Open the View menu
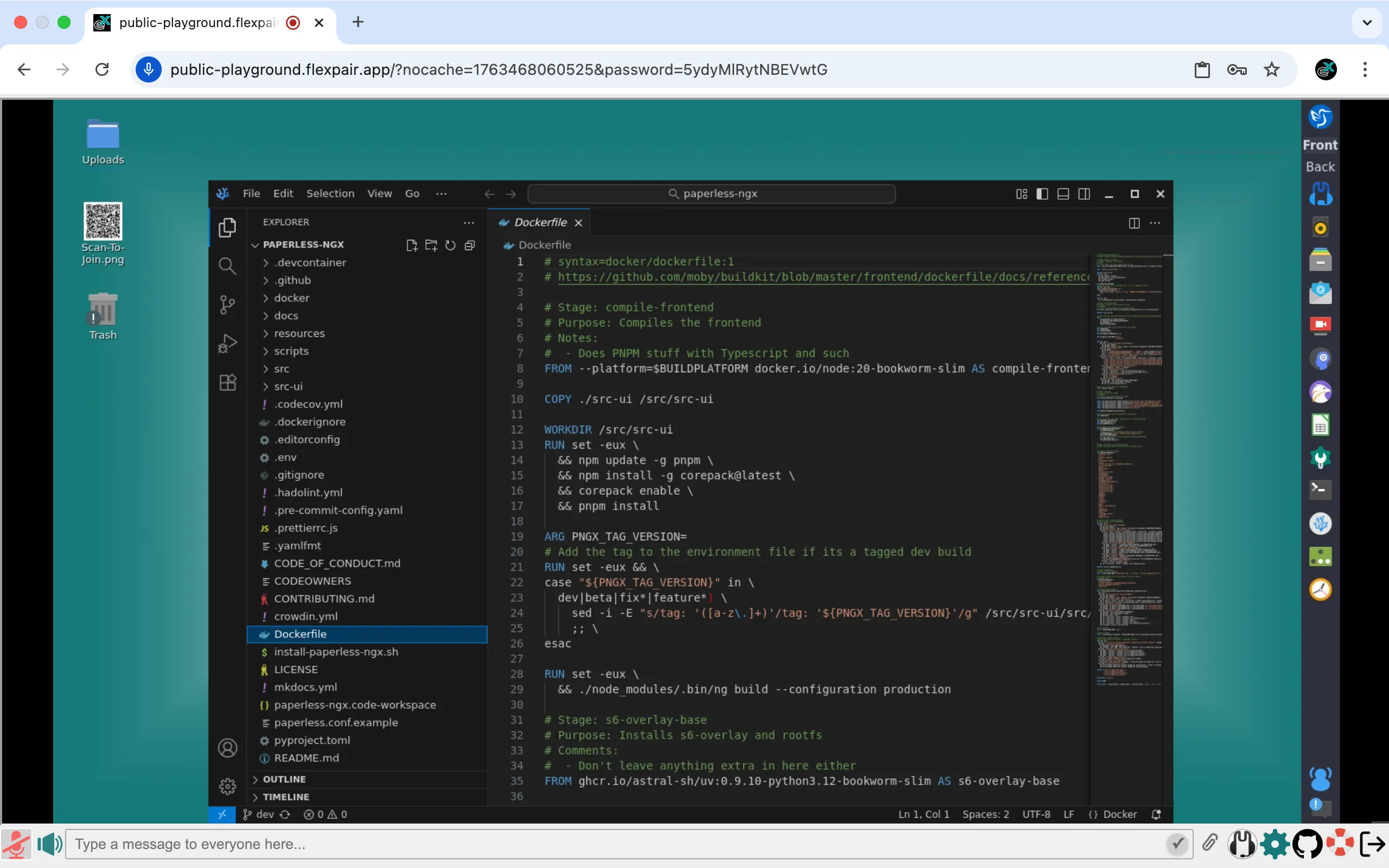 coord(379,194)
